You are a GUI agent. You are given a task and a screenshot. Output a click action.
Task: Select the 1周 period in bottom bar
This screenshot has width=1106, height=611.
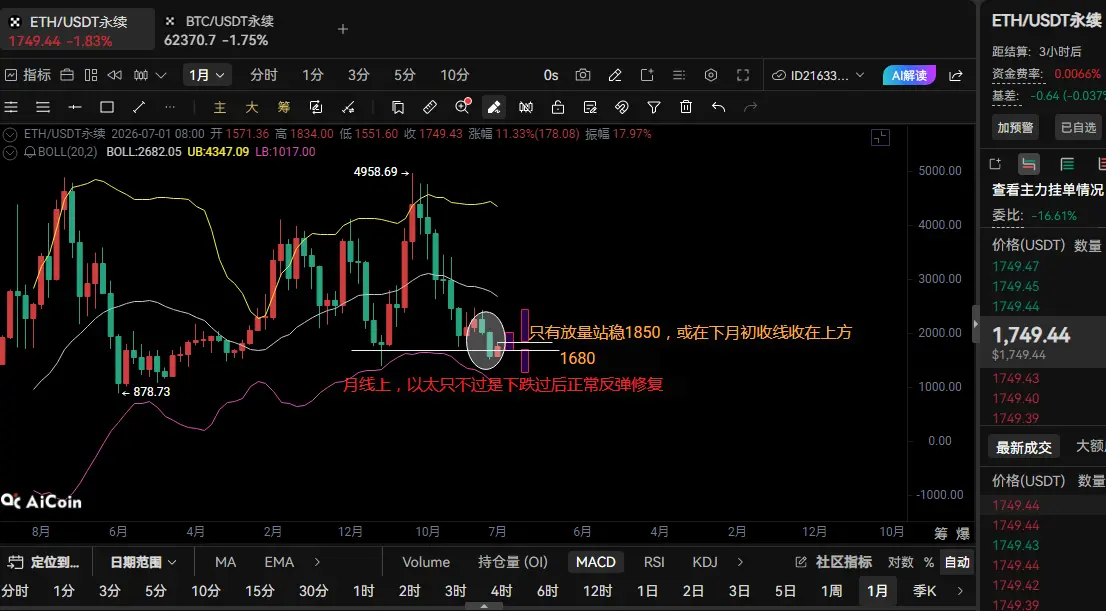[832, 591]
